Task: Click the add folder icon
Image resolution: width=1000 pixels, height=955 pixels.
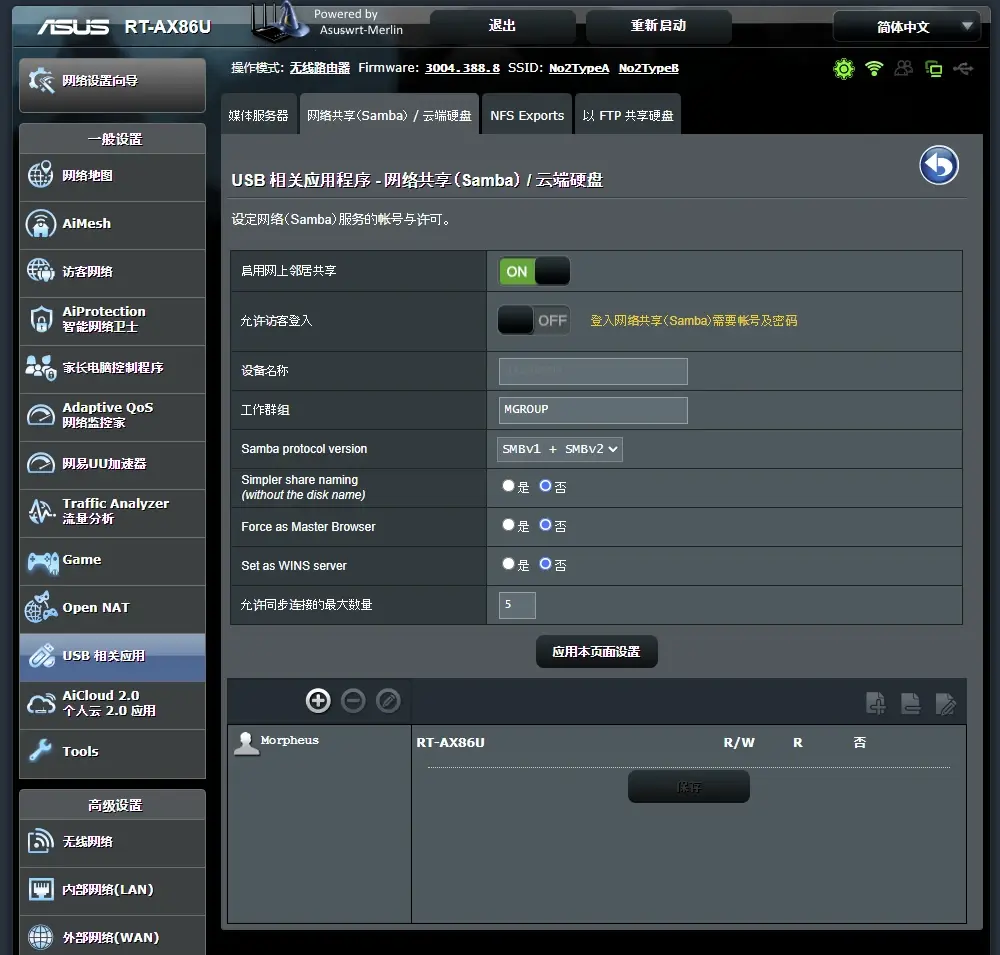Action: (876, 703)
